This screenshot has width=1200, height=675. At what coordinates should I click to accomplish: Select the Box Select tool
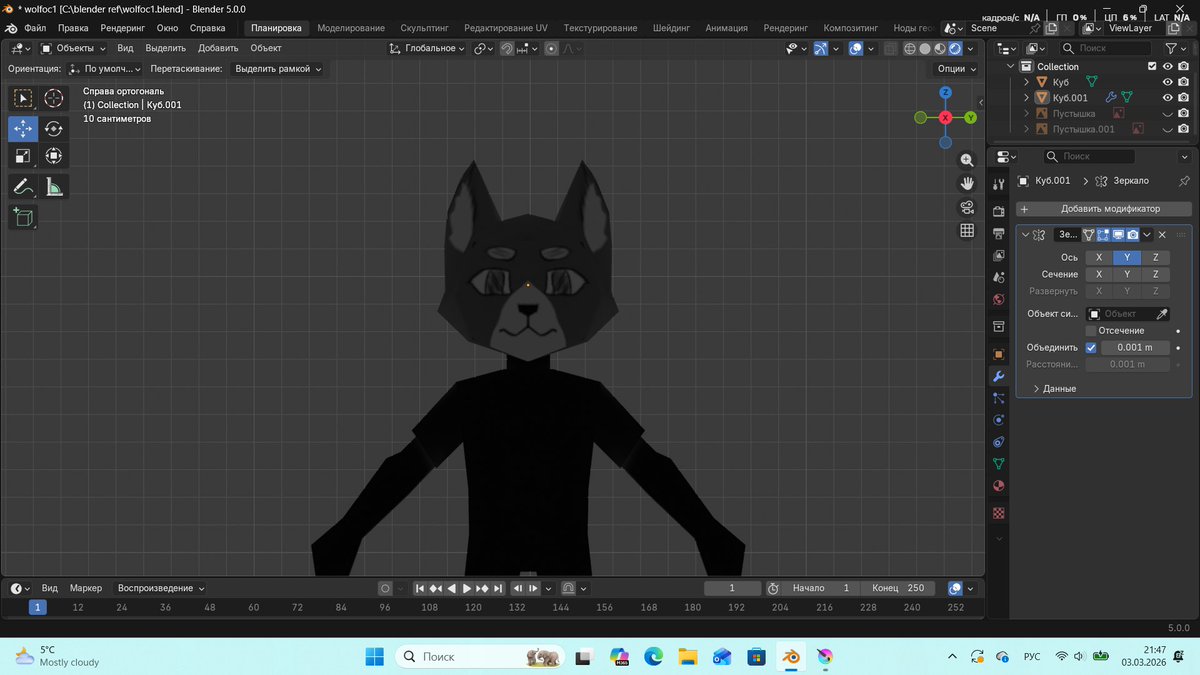(x=23, y=98)
